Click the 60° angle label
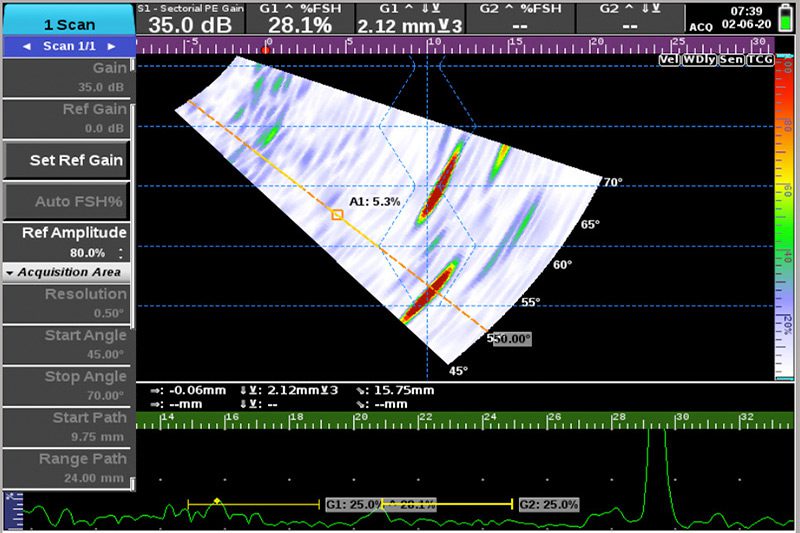Screen dimensions: 800x533 [x=562, y=265]
